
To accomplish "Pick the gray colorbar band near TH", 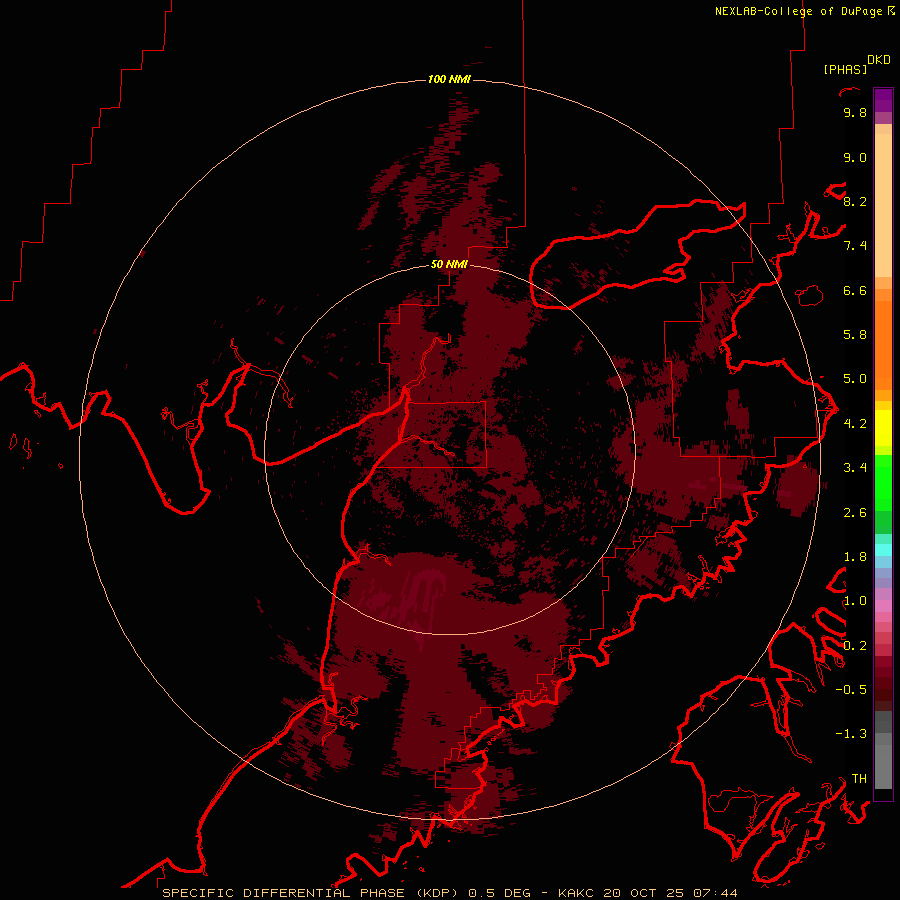I will click(x=883, y=767).
